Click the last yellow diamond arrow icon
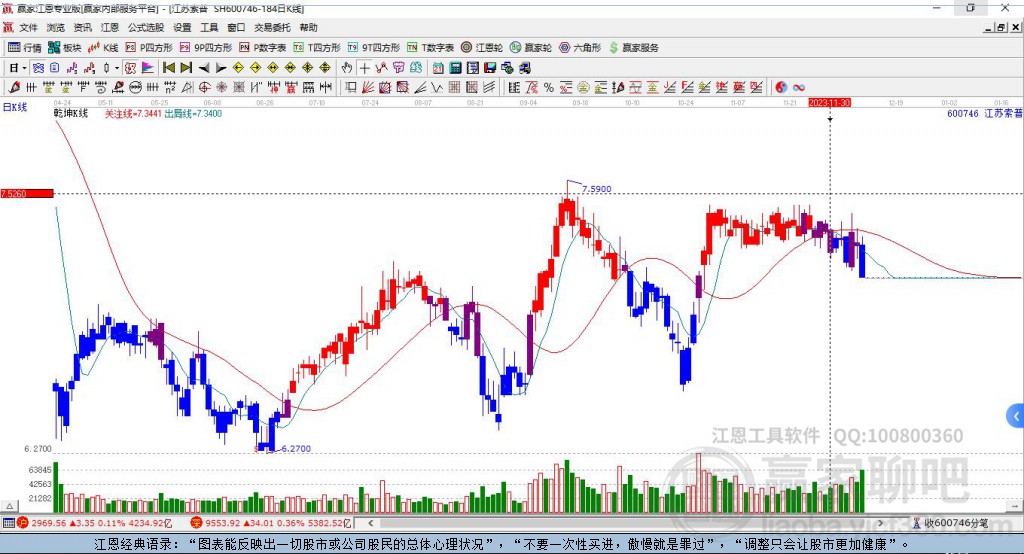Screen dimensions: 1024x554 click(325, 67)
